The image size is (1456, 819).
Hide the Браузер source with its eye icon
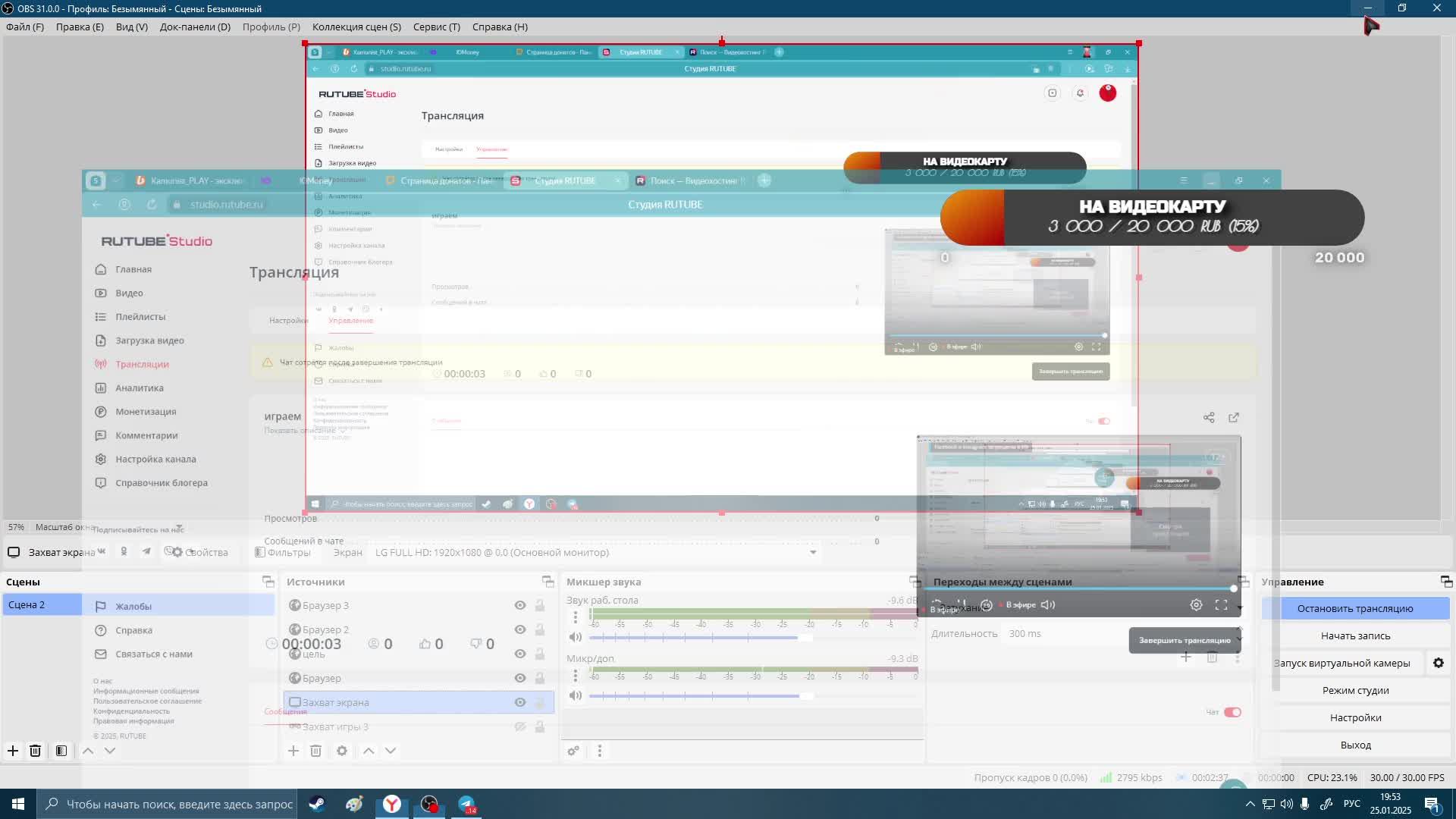[520, 678]
